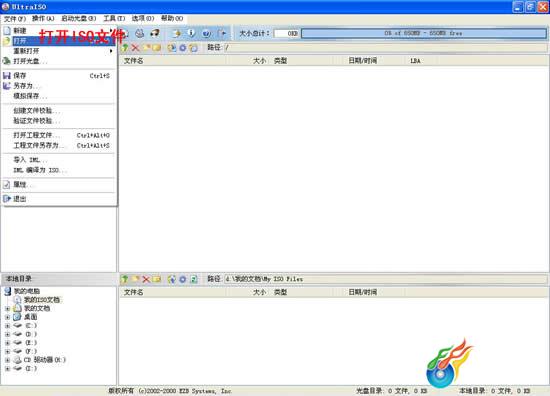
Task: Expand the 我的文档 tree node
Action: click(x=7, y=309)
